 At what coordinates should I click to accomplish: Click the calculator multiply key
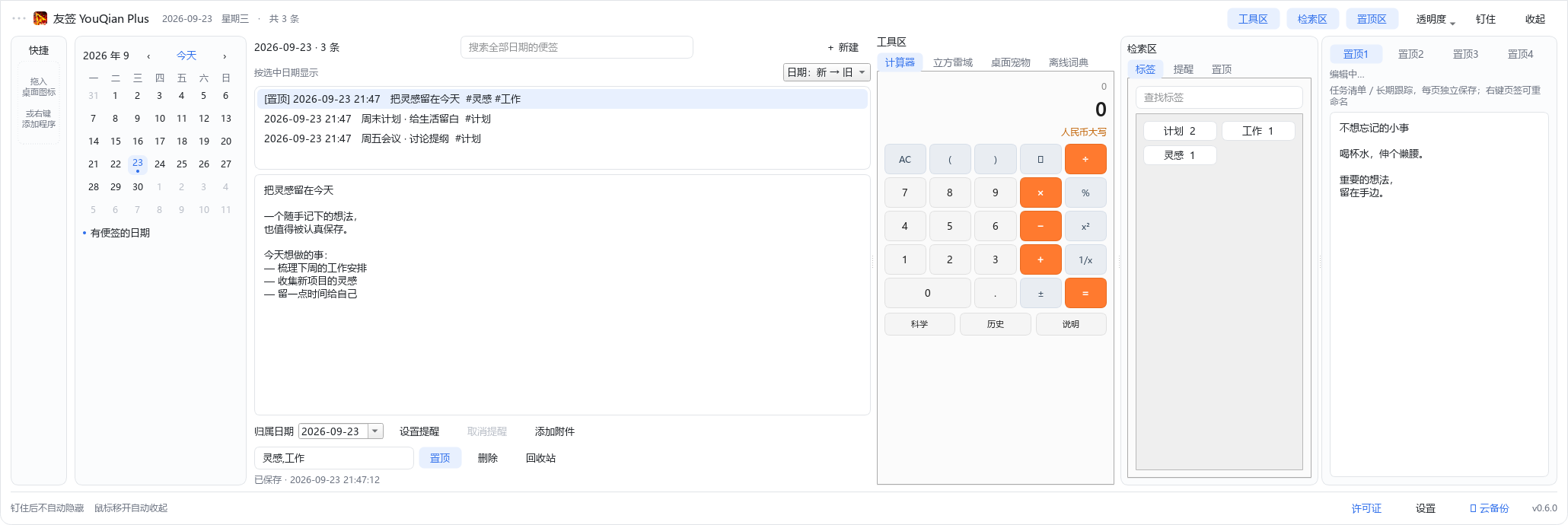[x=1041, y=192]
